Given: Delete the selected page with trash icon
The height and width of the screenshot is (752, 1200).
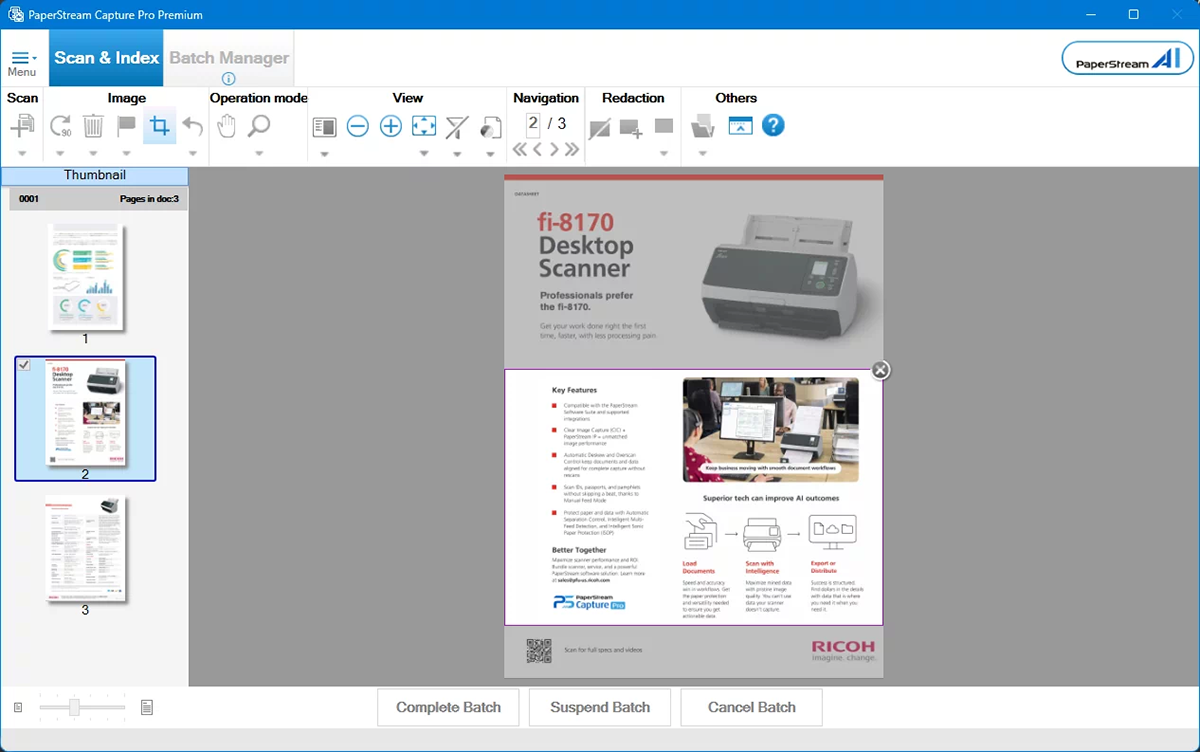Looking at the screenshot, I should 93,127.
